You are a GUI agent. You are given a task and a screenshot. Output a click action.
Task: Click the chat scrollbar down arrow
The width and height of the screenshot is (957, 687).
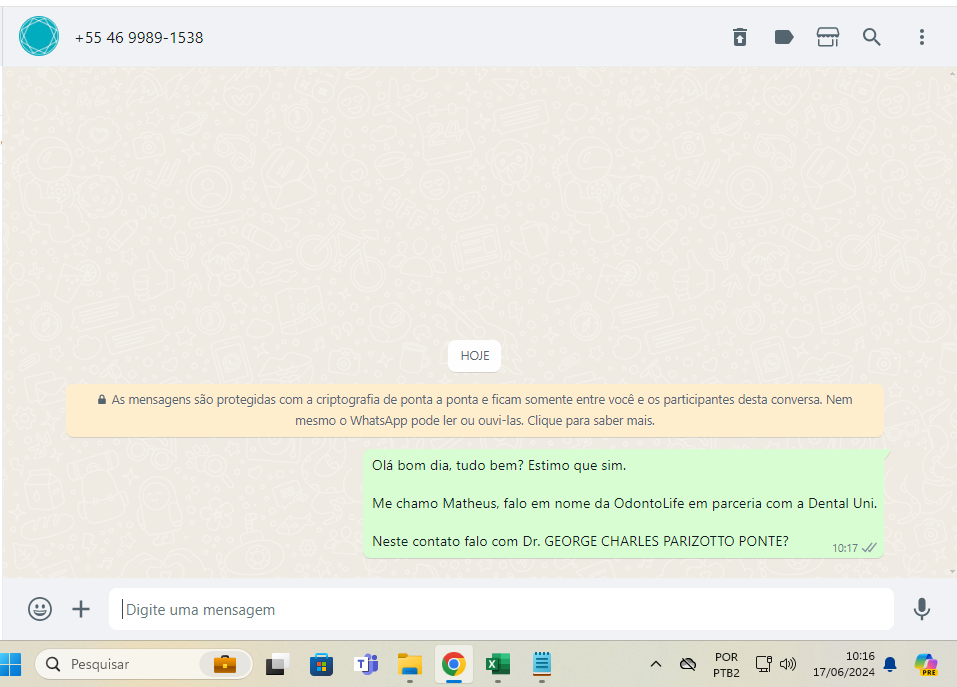953,572
